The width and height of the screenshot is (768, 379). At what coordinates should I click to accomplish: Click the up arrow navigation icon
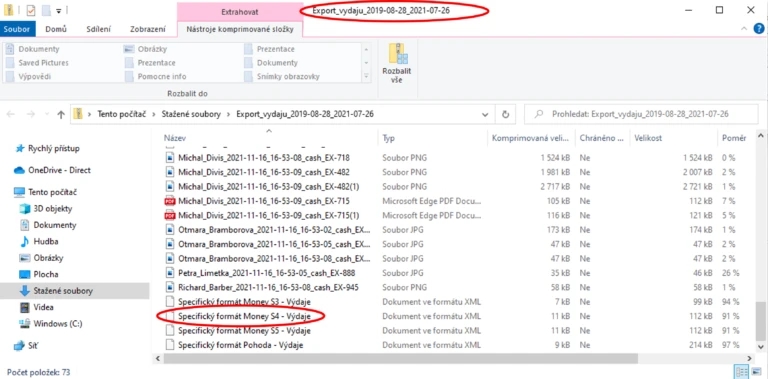point(61,115)
